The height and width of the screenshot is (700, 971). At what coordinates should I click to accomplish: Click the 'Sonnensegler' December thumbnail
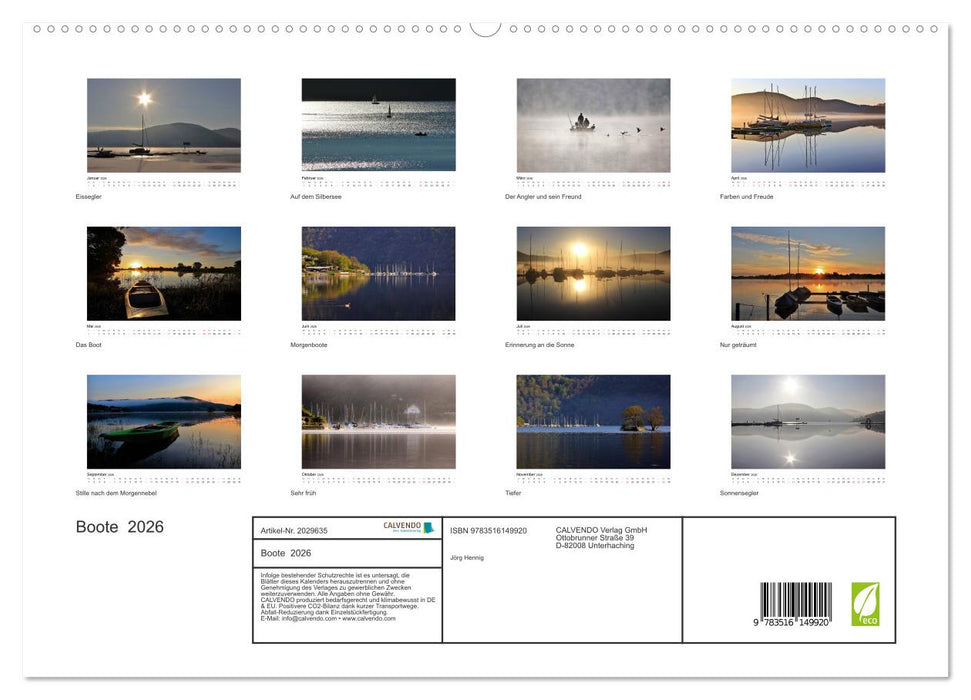point(807,422)
